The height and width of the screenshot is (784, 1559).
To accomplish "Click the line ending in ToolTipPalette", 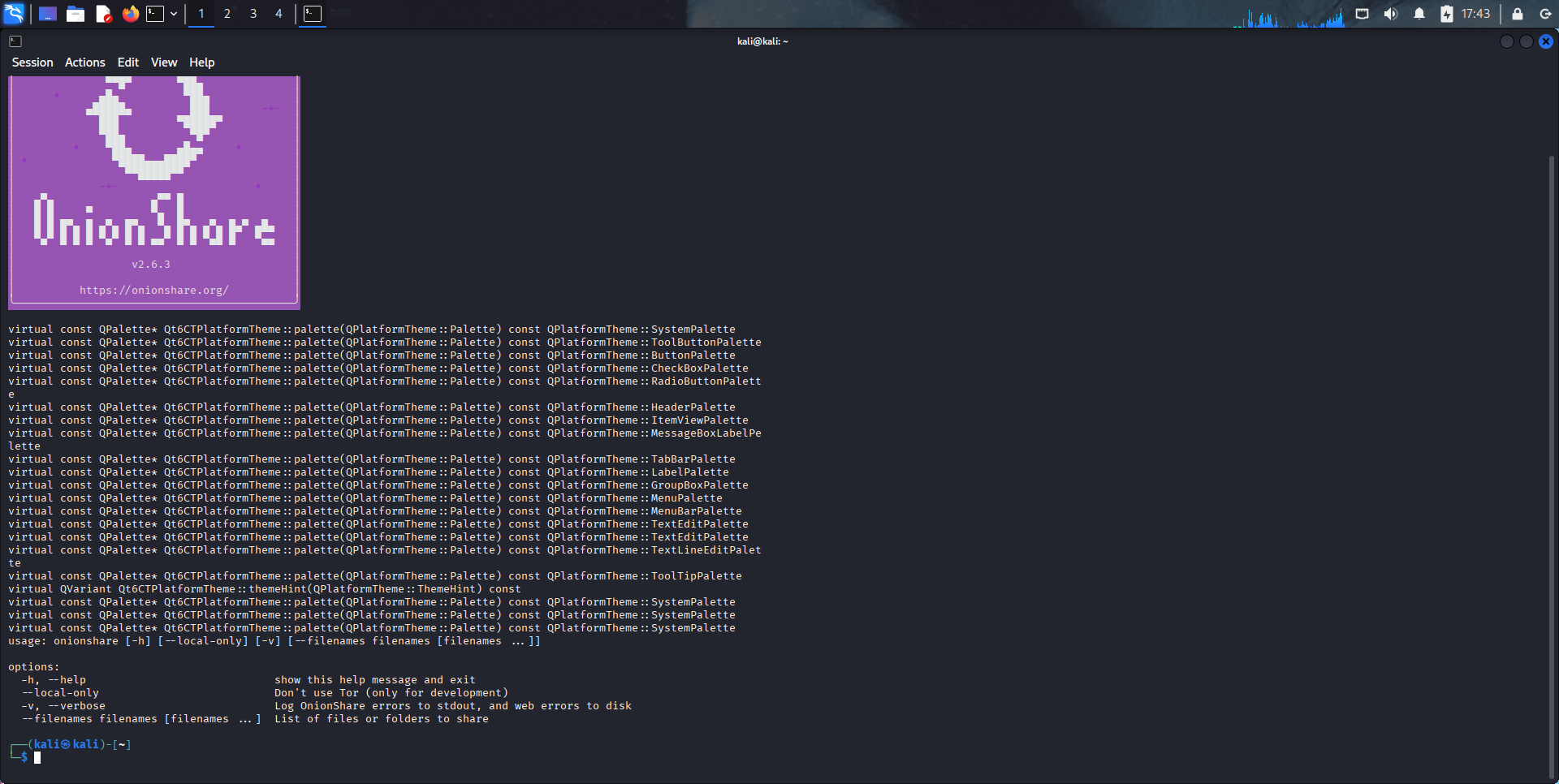I will point(375,576).
